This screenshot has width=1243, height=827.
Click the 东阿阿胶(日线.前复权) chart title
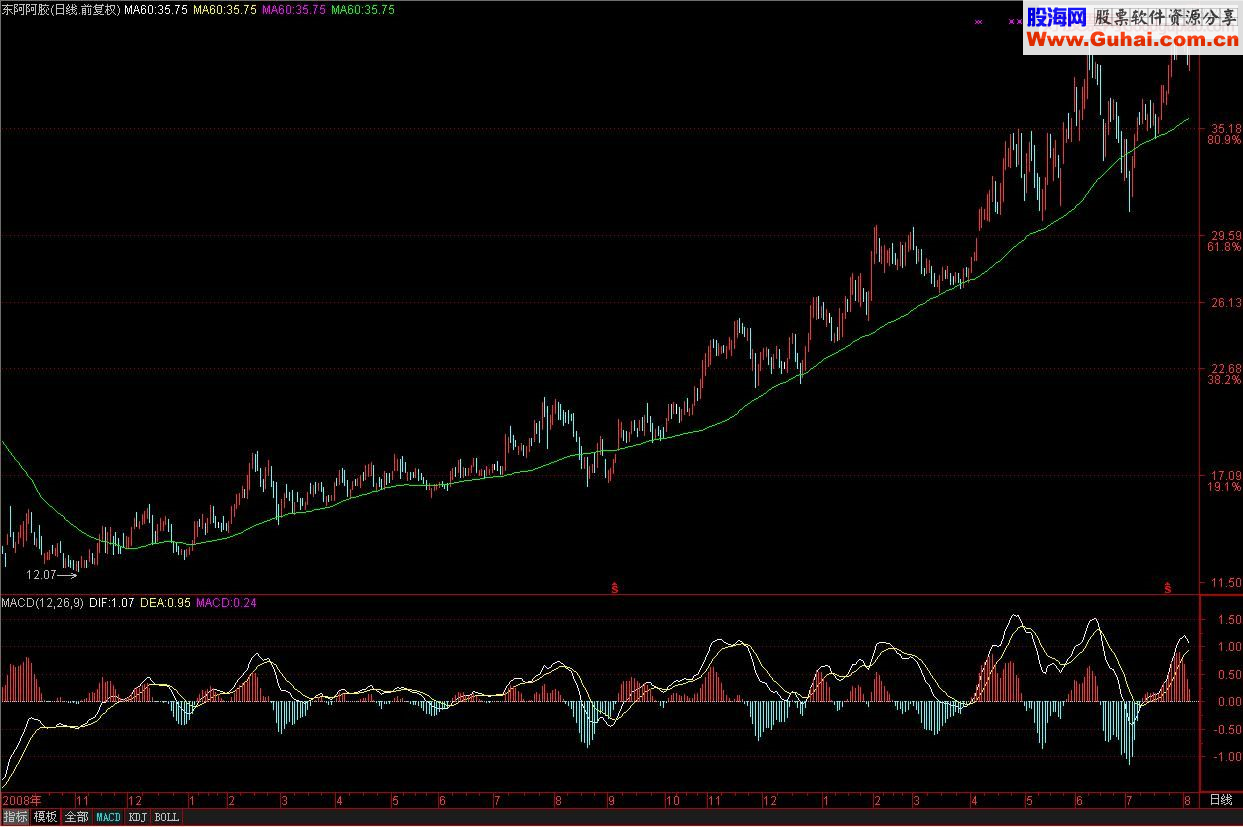click(x=60, y=9)
